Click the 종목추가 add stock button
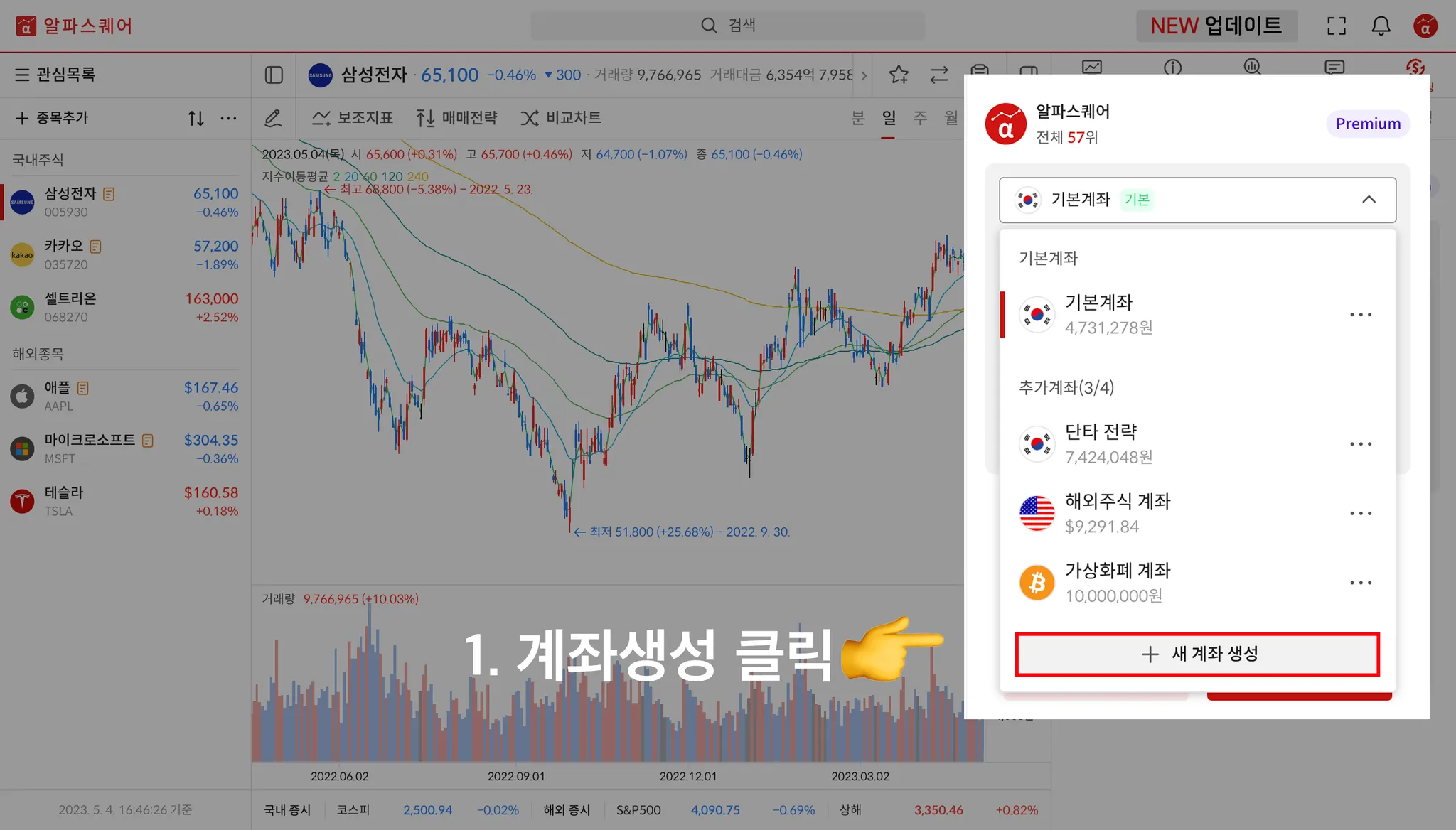Screen dimensions: 1456x830 [52, 118]
